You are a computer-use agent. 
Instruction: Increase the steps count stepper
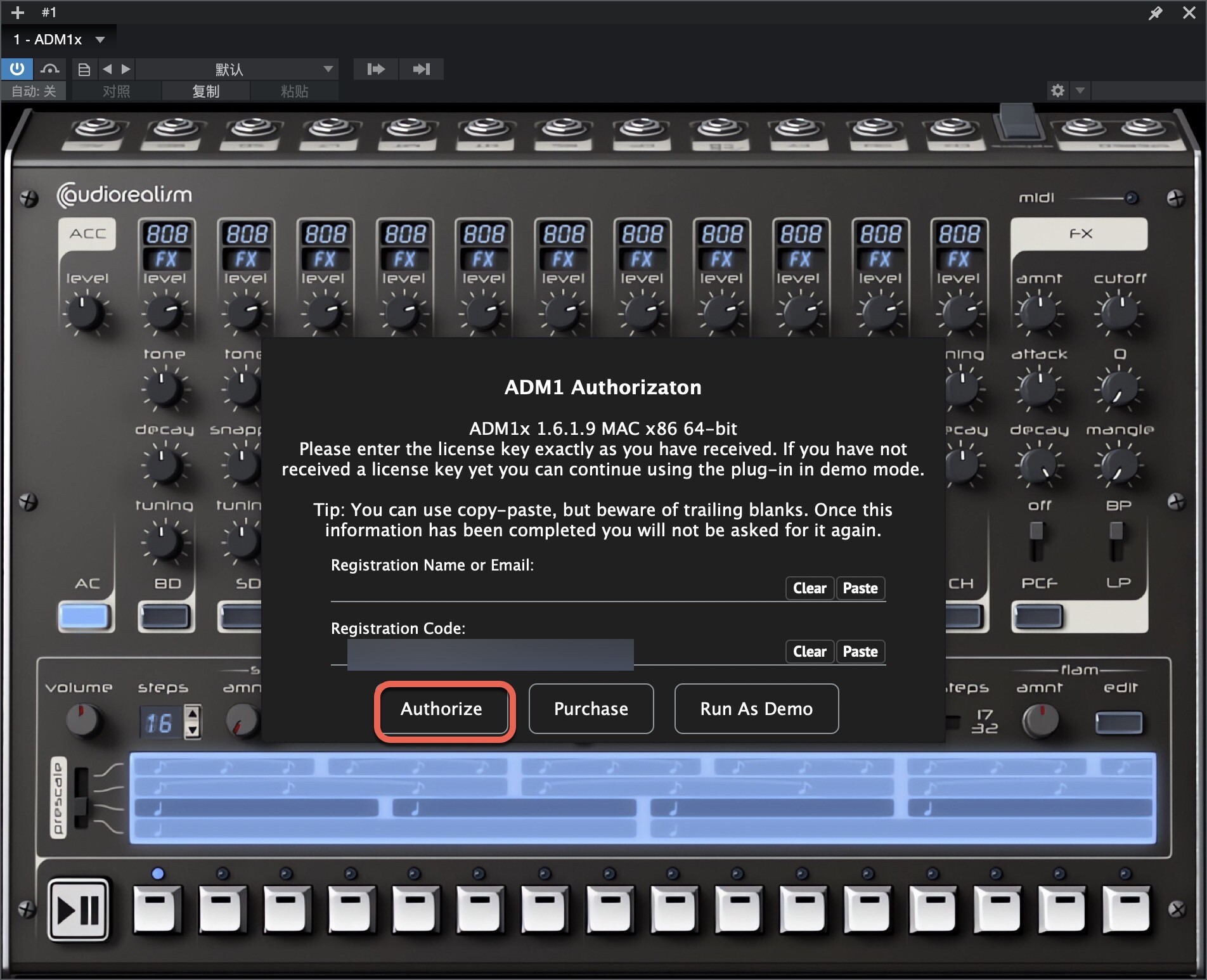(193, 713)
